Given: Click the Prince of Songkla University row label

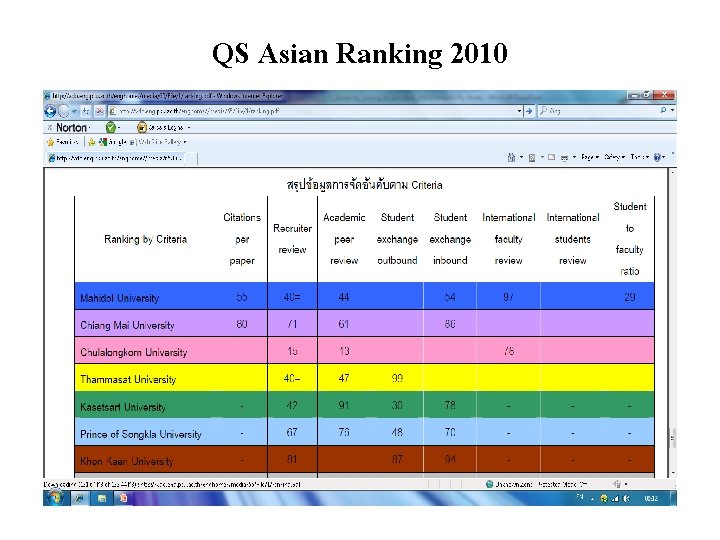Looking at the screenshot, I should (x=141, y=434).
